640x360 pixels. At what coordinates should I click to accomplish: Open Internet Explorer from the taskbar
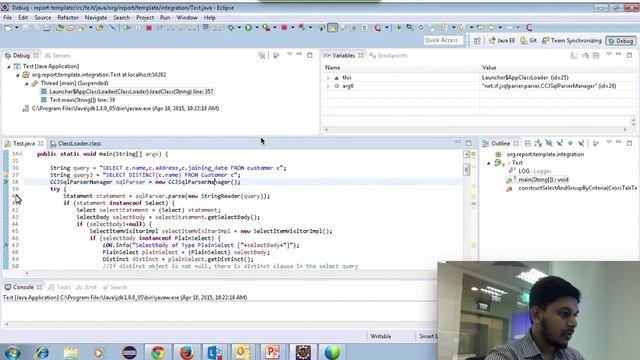click(42, 352)
